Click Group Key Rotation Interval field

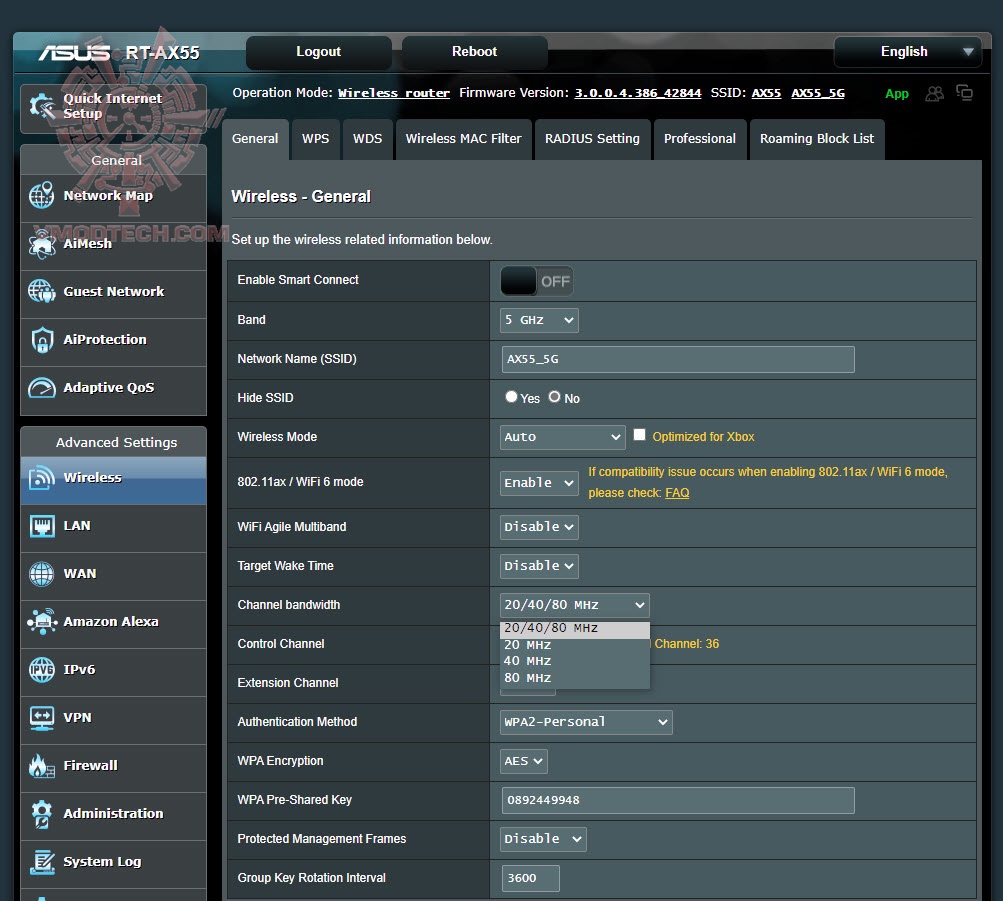click(x=531, y=878)
